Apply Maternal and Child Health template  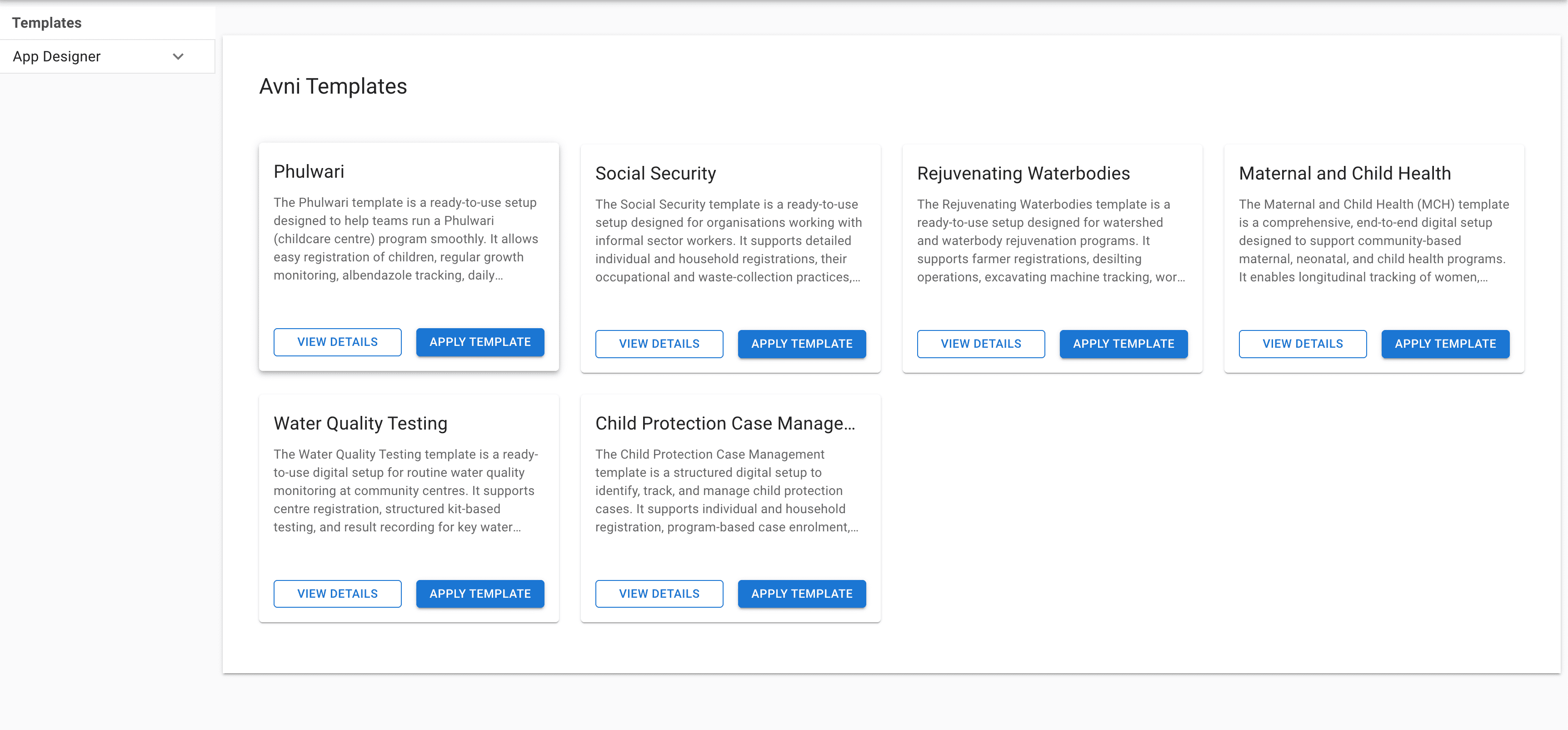(1445, 344)
